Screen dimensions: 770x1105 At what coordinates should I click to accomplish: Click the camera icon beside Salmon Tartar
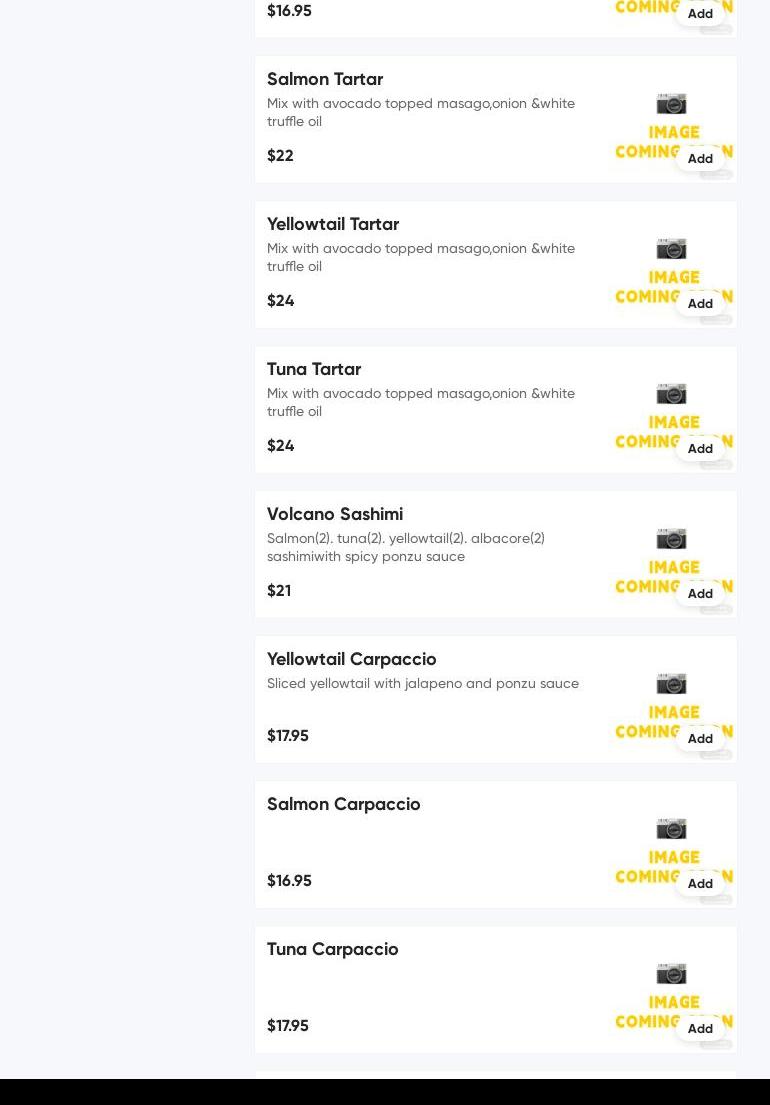[671, 104]
